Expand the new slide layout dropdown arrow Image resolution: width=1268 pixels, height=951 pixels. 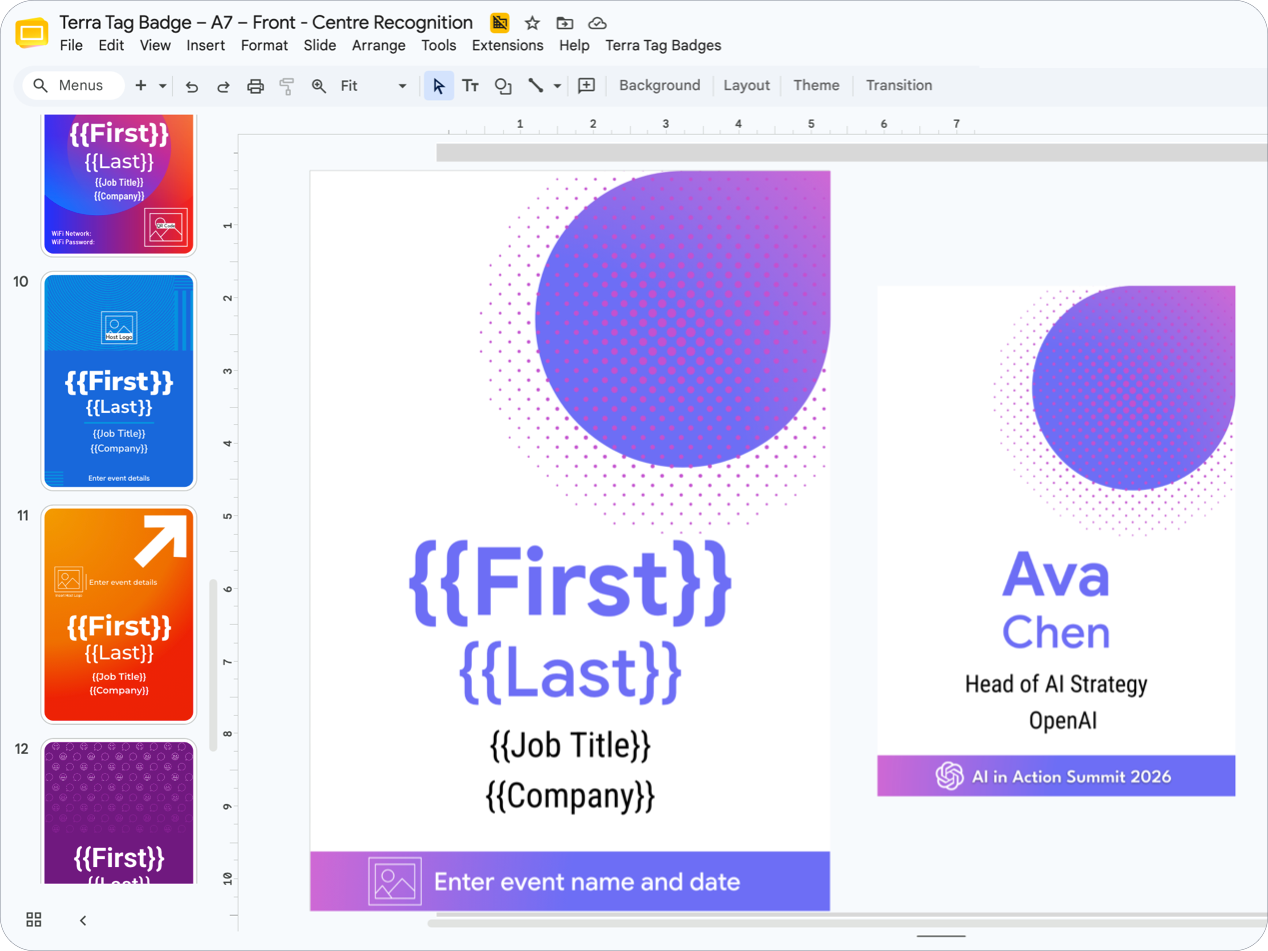pyautogui.click(x=162, y=86)
